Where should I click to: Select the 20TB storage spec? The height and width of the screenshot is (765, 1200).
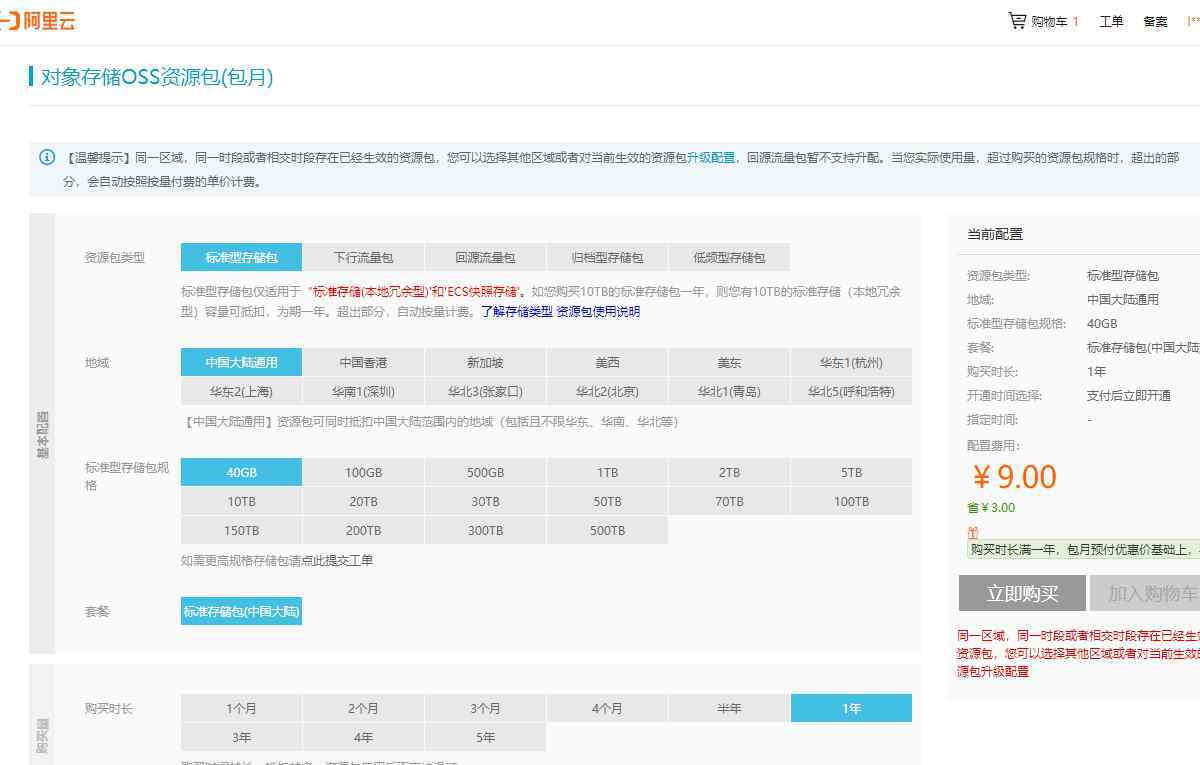click(x=363, y=501)
